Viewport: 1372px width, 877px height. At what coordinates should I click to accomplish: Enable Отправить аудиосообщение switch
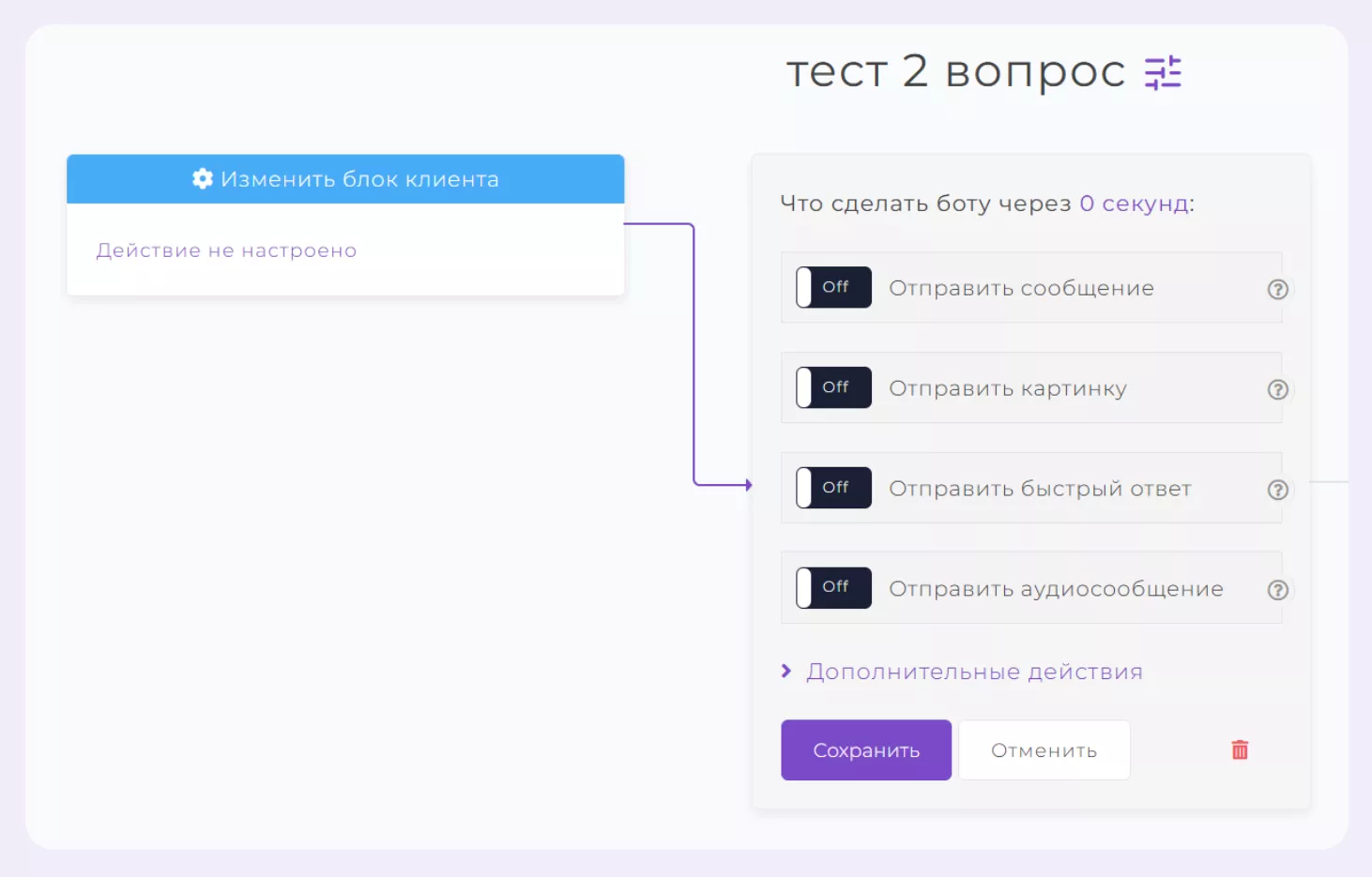click(833, 588)
